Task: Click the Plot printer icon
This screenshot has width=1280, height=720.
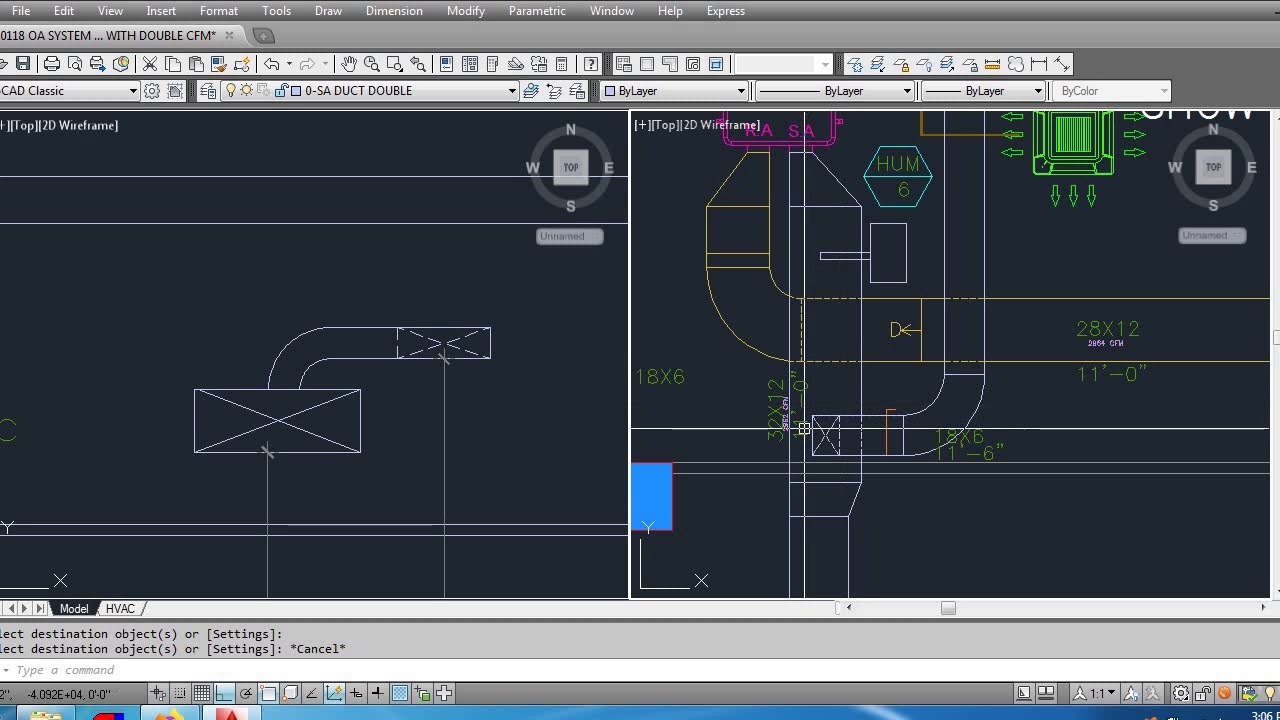Action: 52,64
